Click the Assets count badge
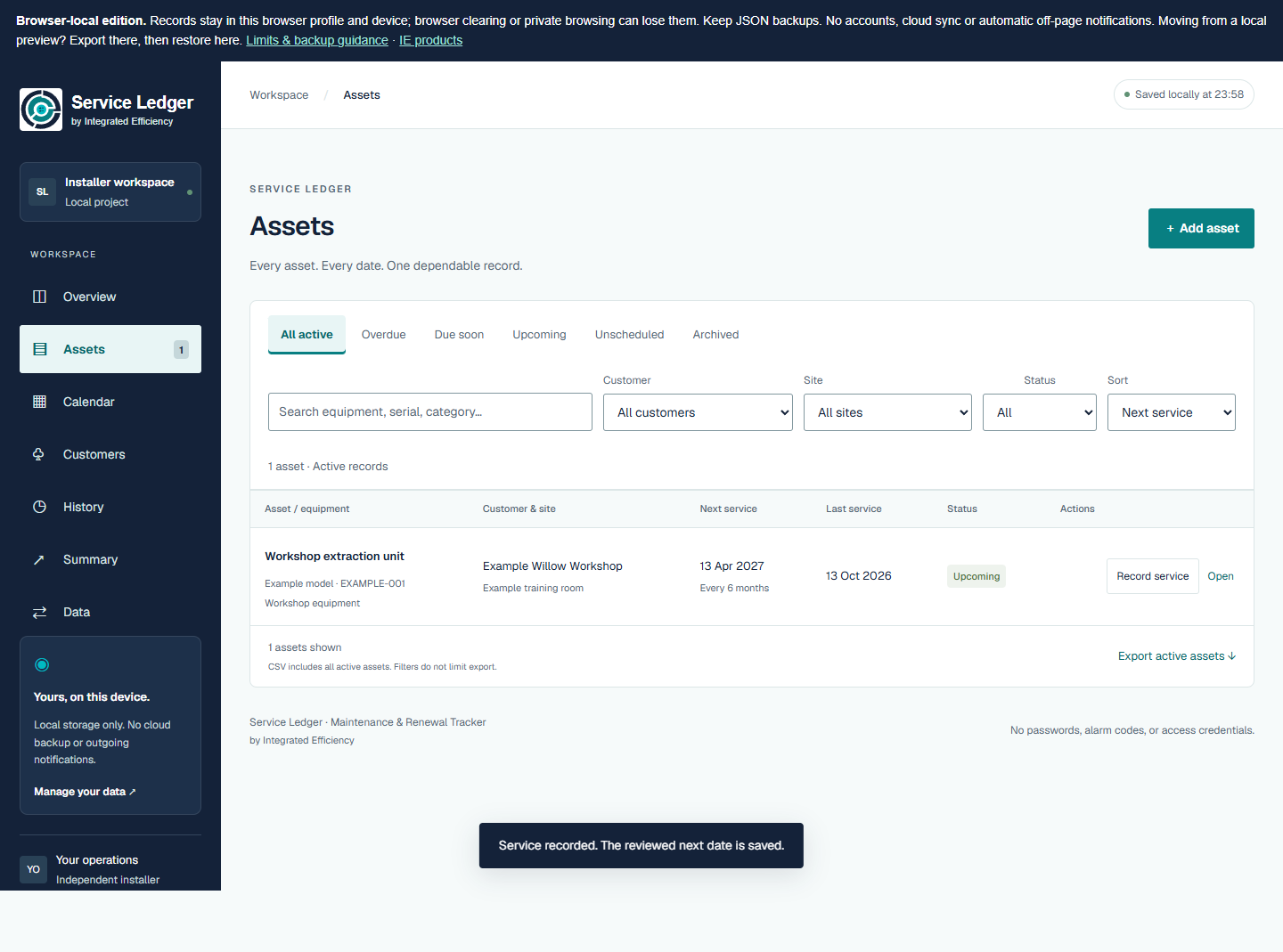Screen dimensions: 1283x952 click(x=181, y=350)
